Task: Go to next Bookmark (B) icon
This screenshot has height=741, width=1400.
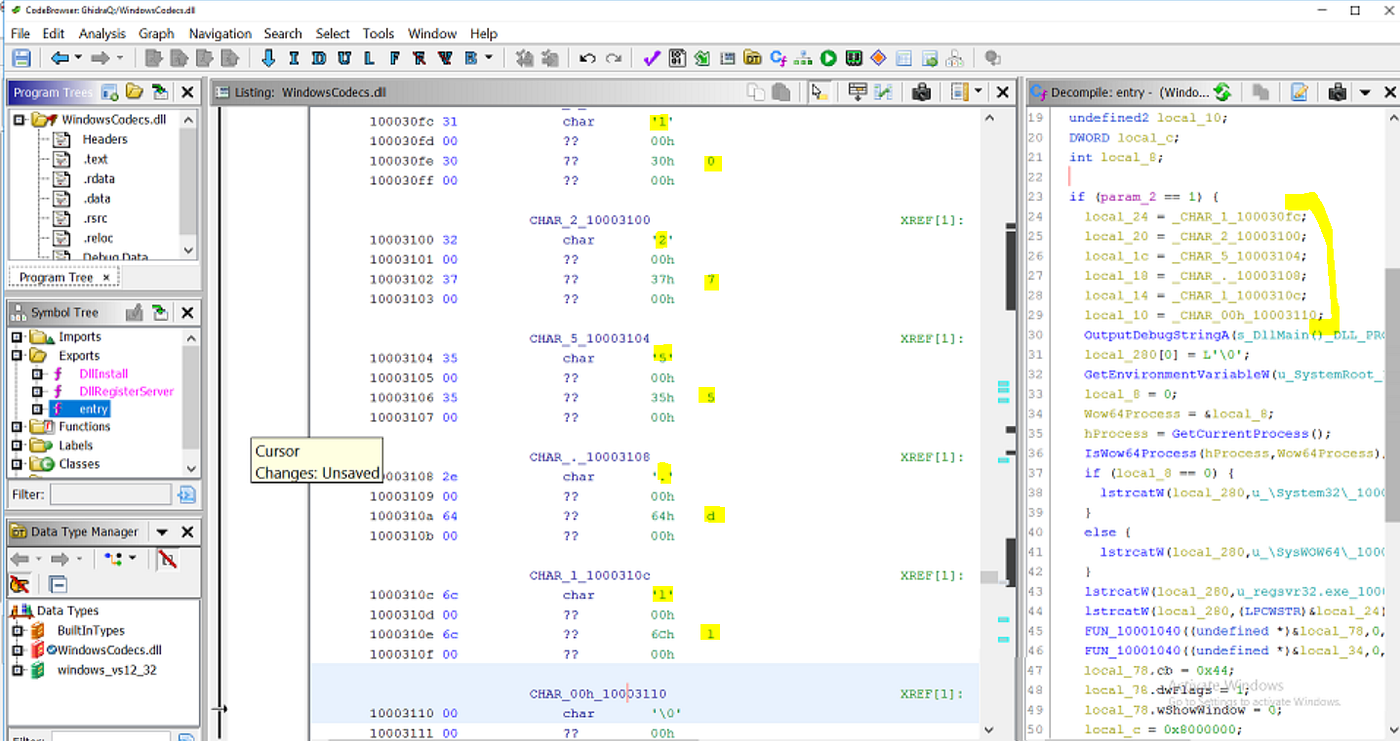Action: pos(470,58)
